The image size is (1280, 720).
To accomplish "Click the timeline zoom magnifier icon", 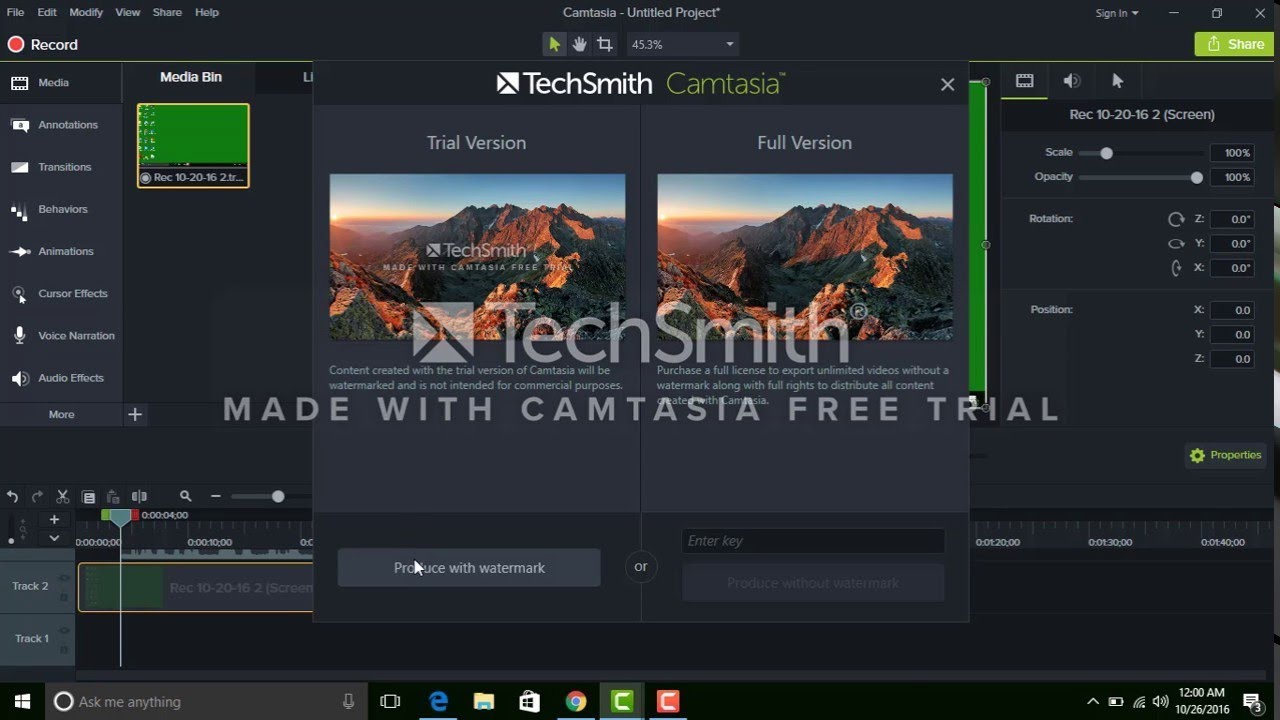I will [x=185, y=496].
